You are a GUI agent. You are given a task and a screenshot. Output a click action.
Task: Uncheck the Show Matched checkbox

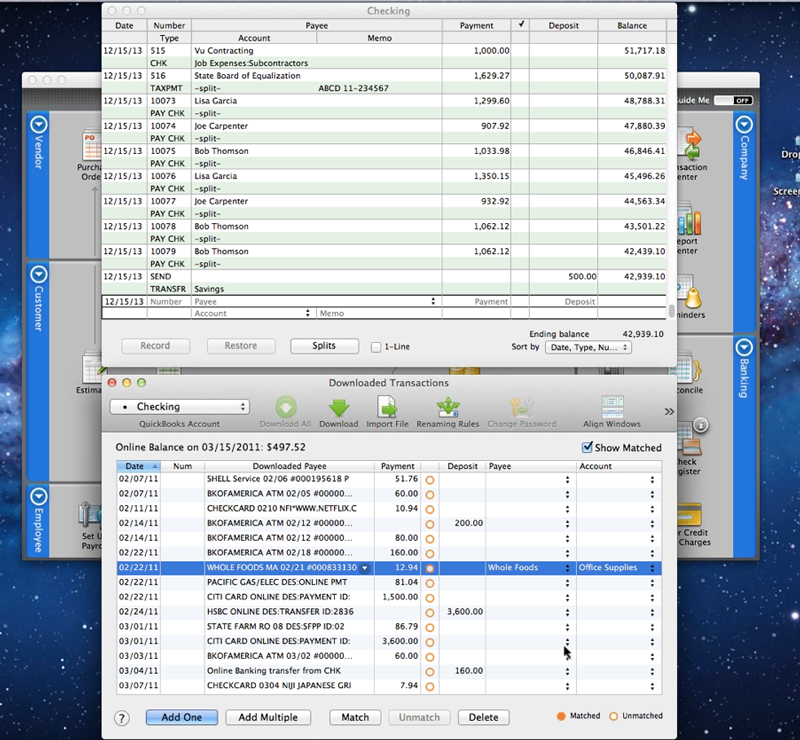(587, 447)
